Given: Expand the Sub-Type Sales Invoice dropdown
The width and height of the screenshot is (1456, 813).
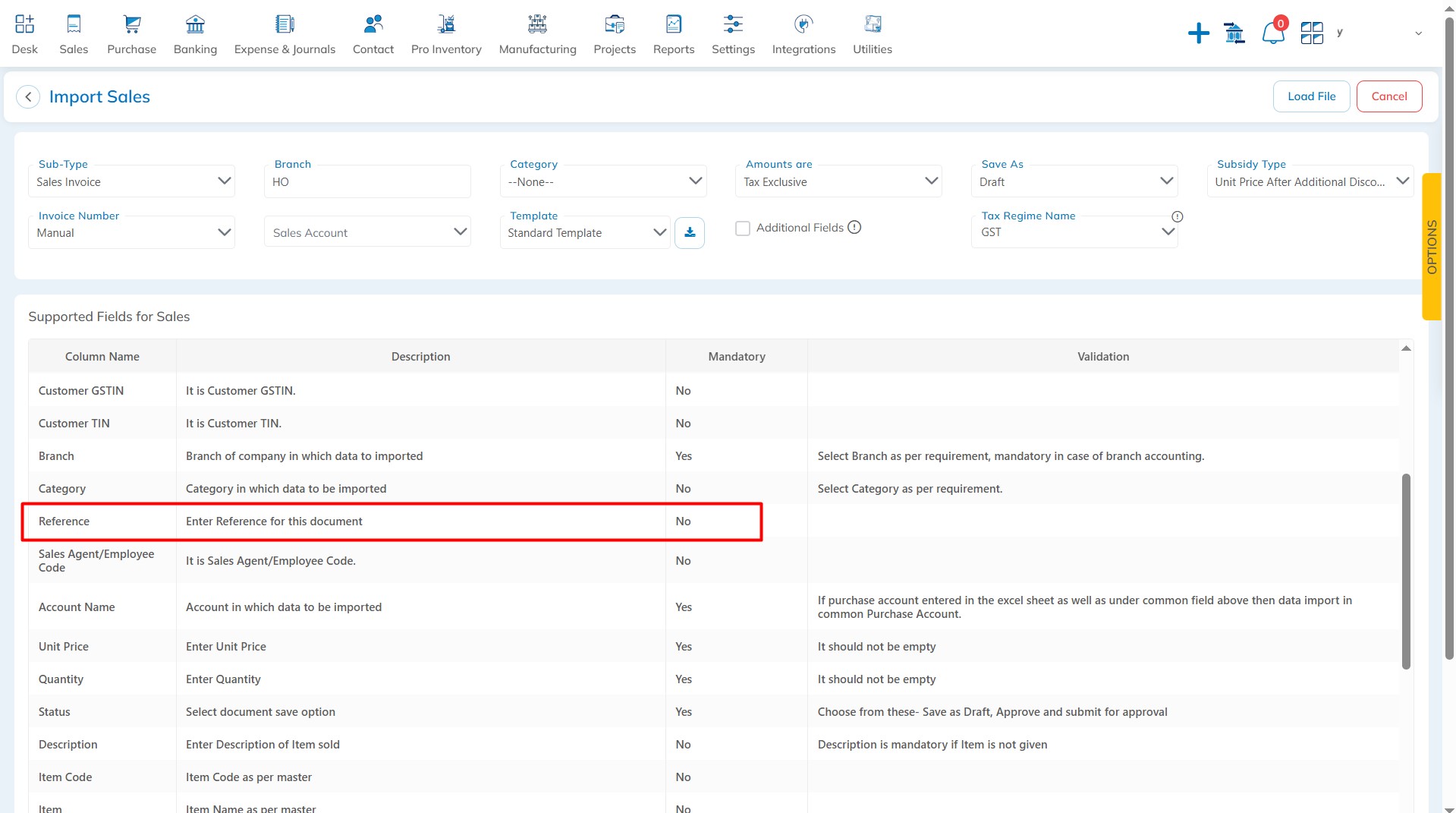Looking at the screenshot, I should [x=131, y=181].
